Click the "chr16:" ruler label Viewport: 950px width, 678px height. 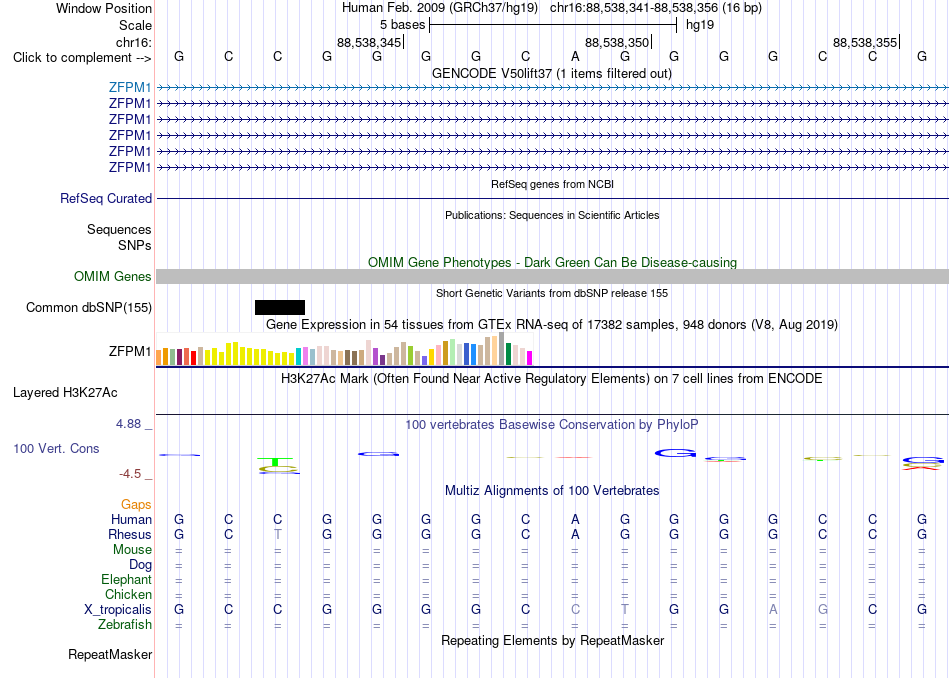coord(133,42)
